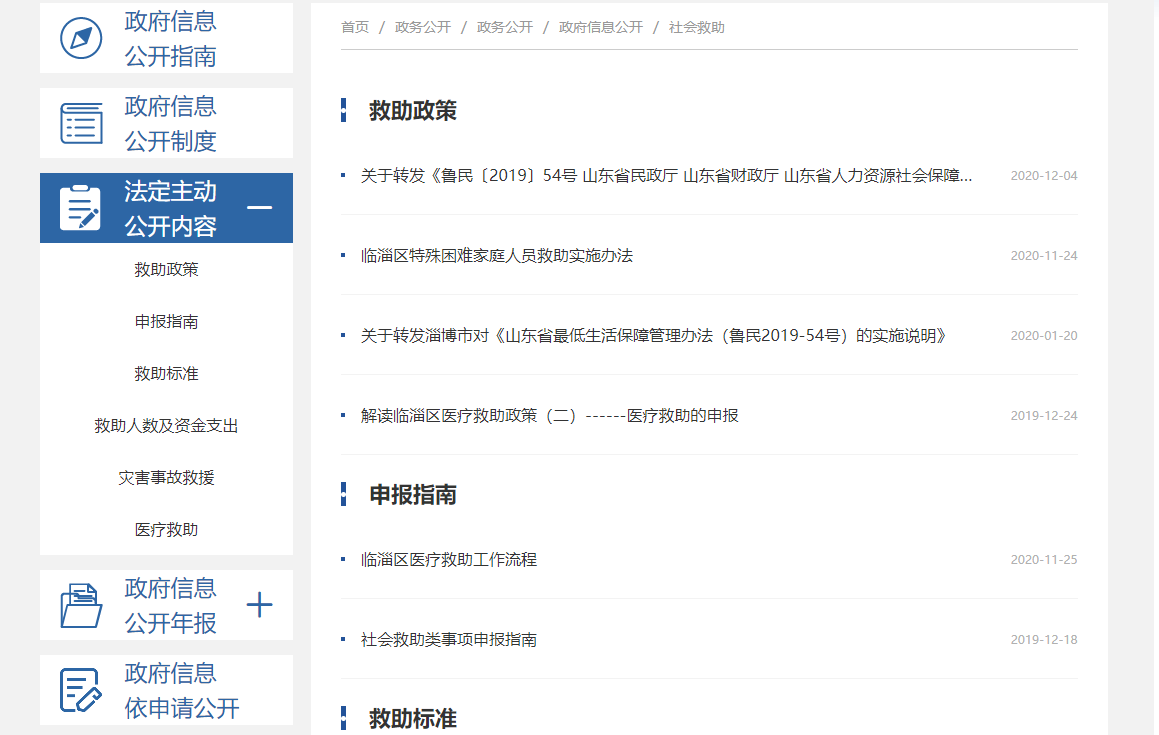Select 救助政策 in the sidebar submenu

(166, 270)
